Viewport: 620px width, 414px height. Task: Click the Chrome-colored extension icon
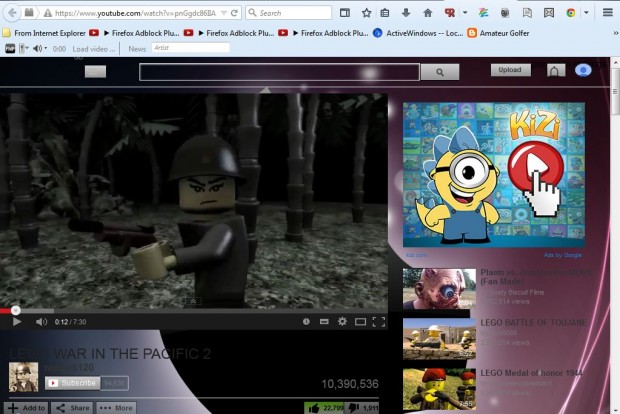571,13
